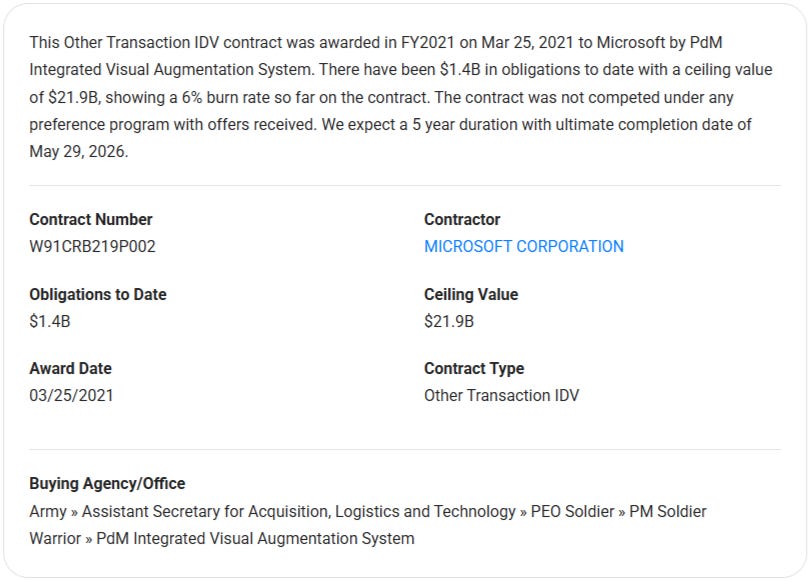Click the Ceiling Value heading

[471, 294]
